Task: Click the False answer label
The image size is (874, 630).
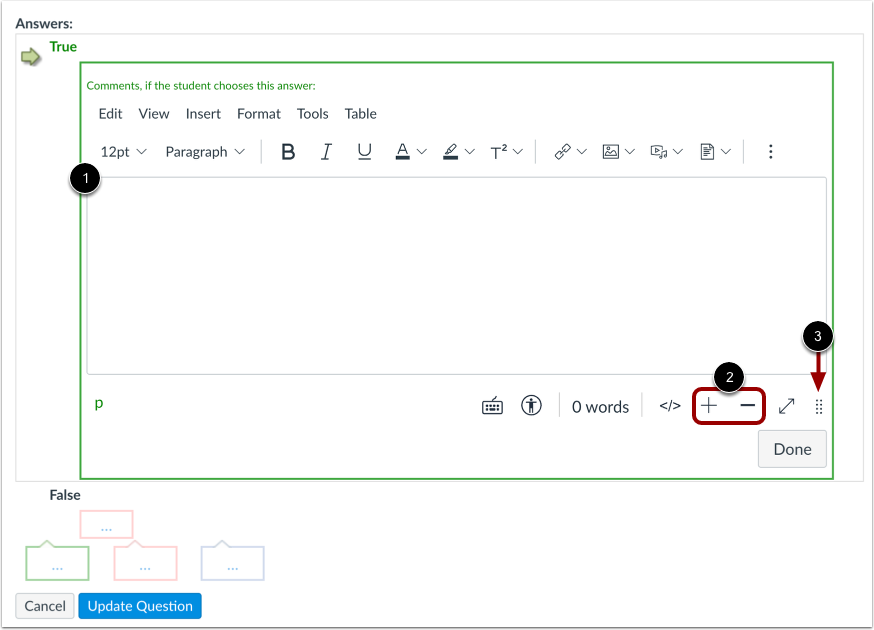Action: point(65,495)
